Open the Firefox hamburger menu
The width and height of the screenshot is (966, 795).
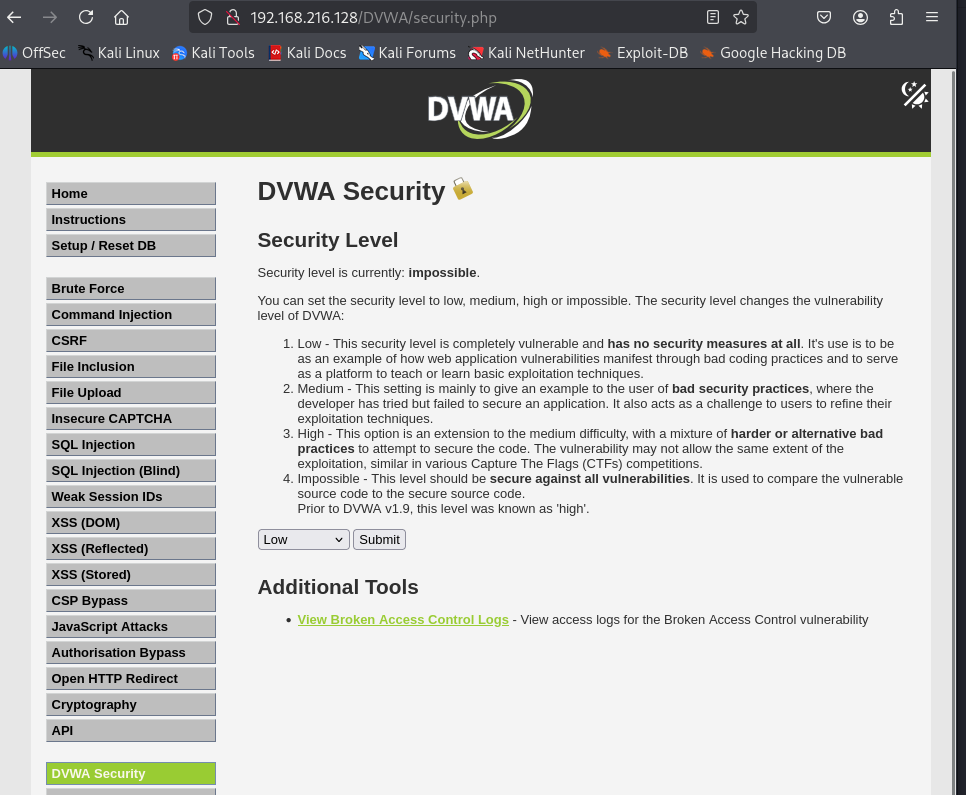click(x=932, y=17)
